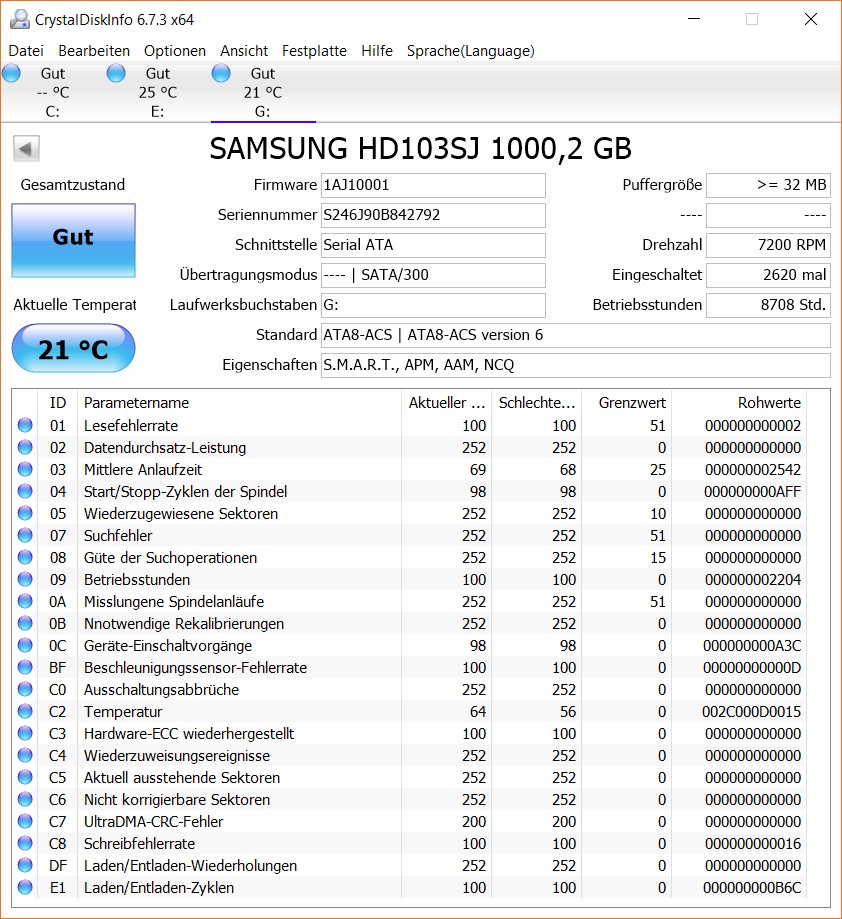Click the Firmware value field showing 1AJ10001
The height and width of the screenshot is (919, 842).
[432, 185]
